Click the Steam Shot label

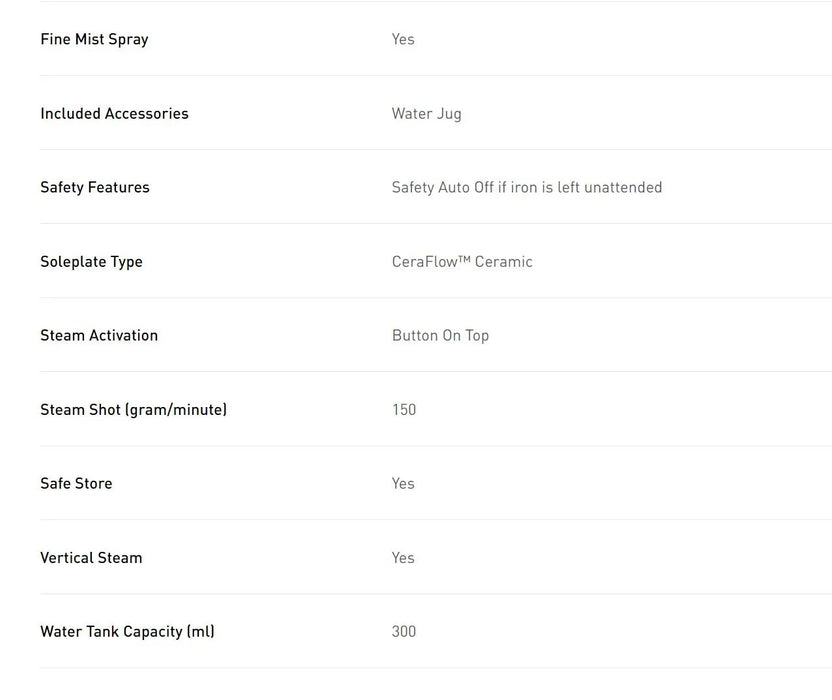click(x=80, y=409)
